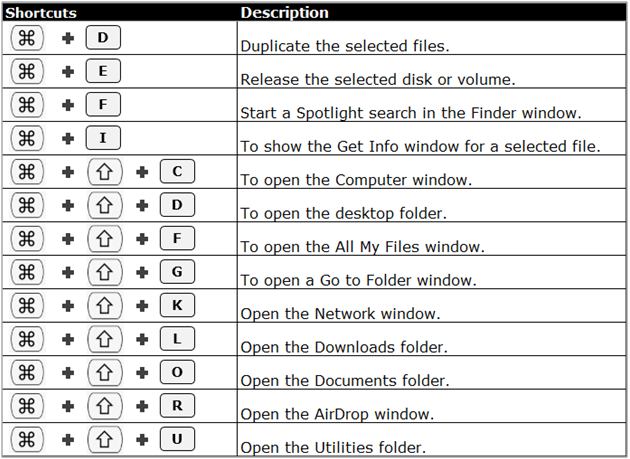
Task: Click the text 'Duplicate the selected files.'
Action: 345,46
